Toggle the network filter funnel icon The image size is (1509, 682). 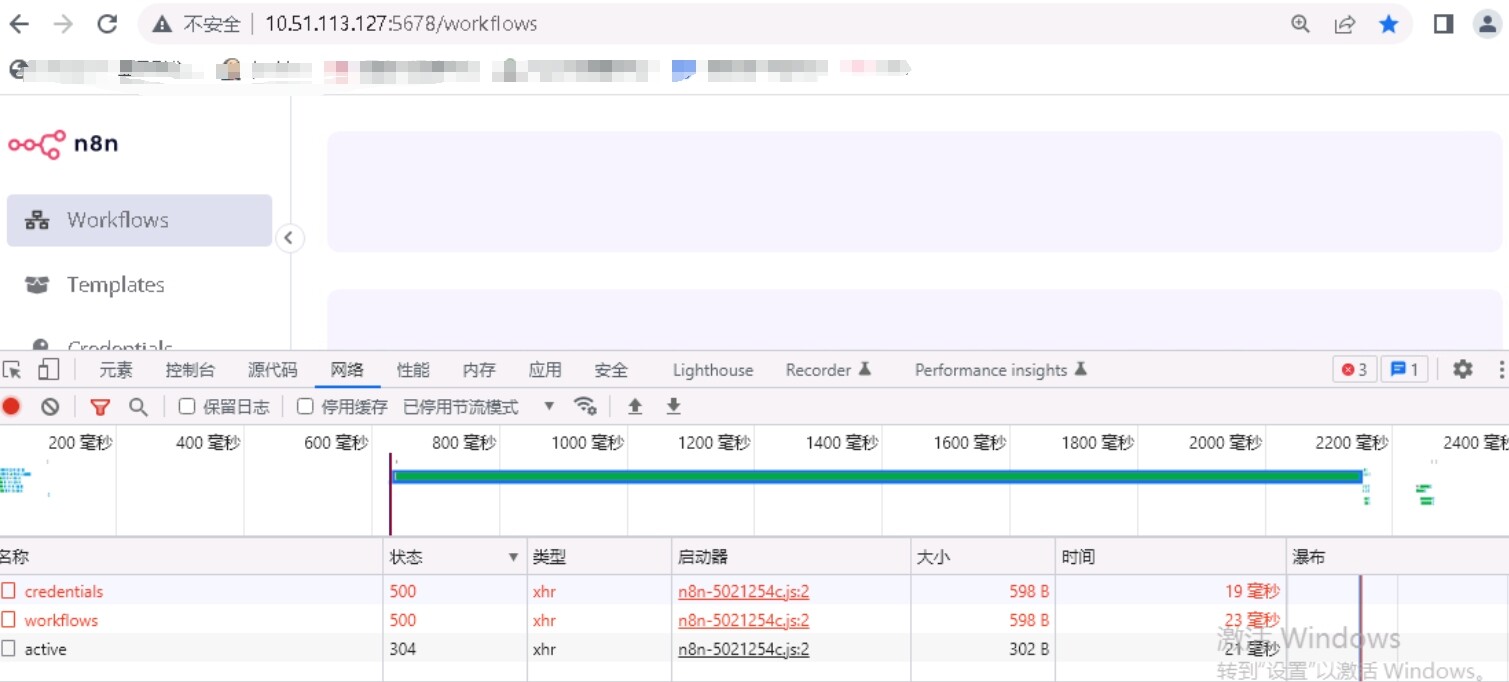100,406
